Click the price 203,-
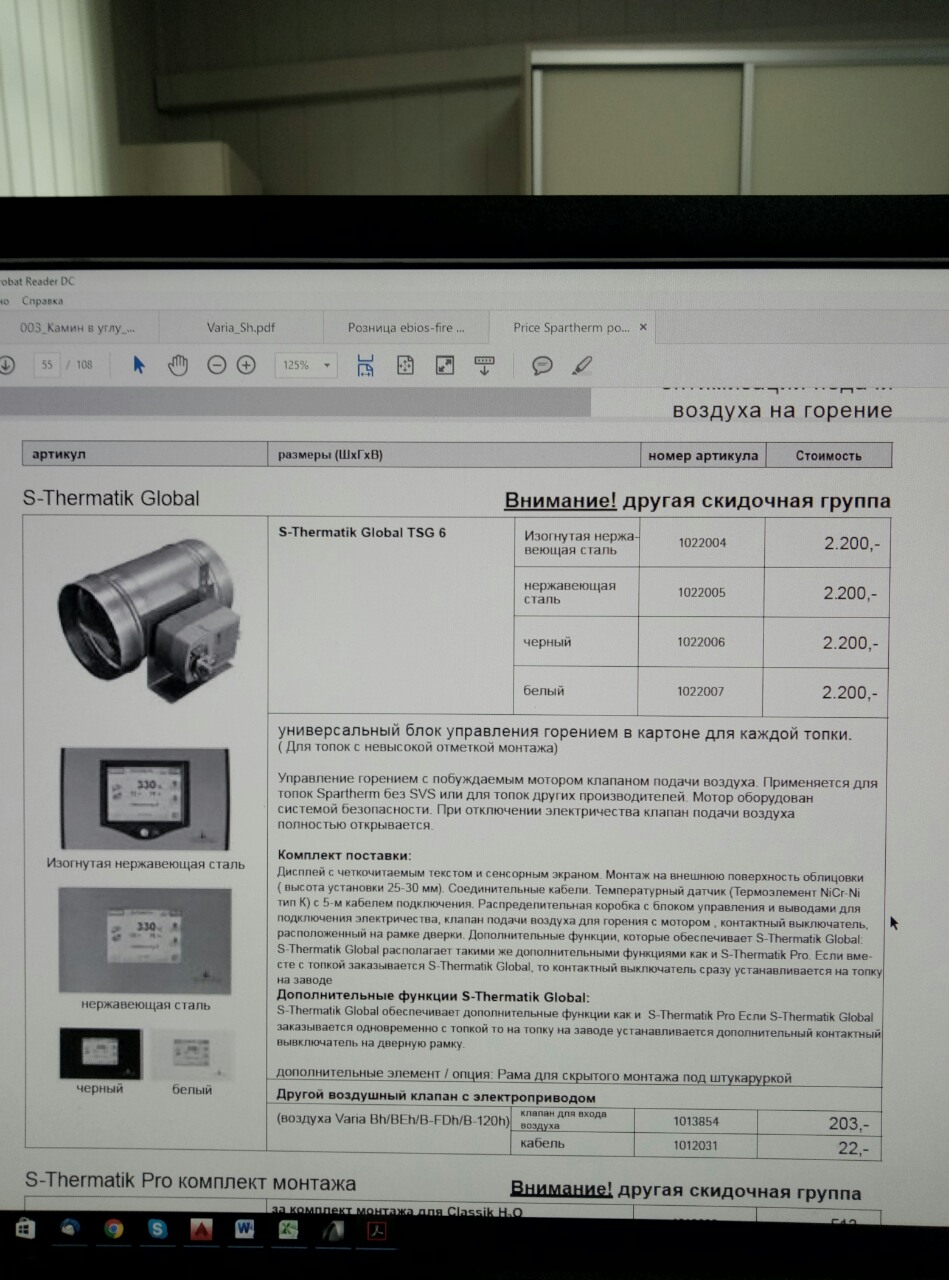The height and width of the screenshot is (1280, 949). pyautogui.click(x=849, y=1124)
